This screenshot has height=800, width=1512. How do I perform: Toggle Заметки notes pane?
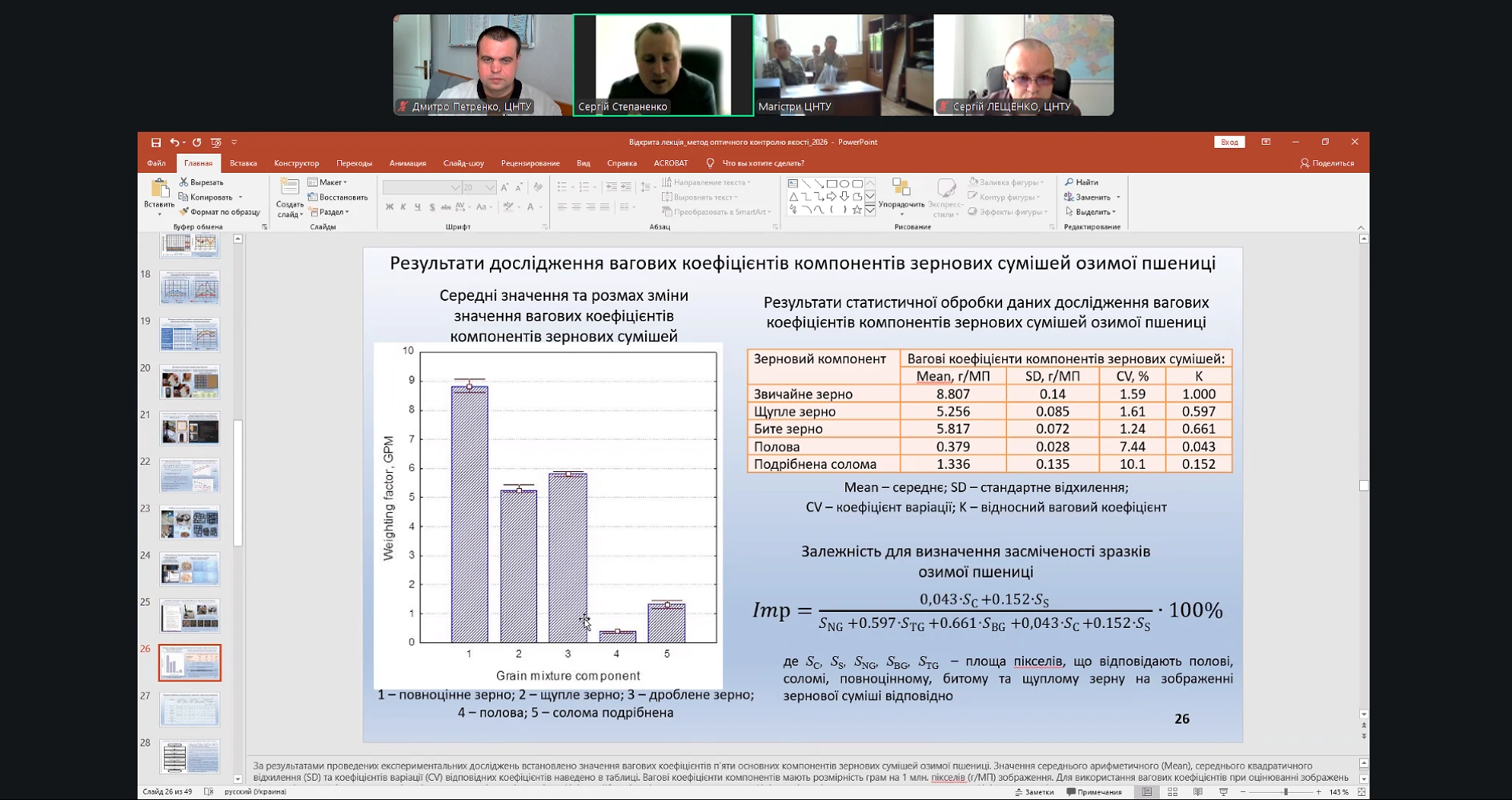(x=1034, y=792)
